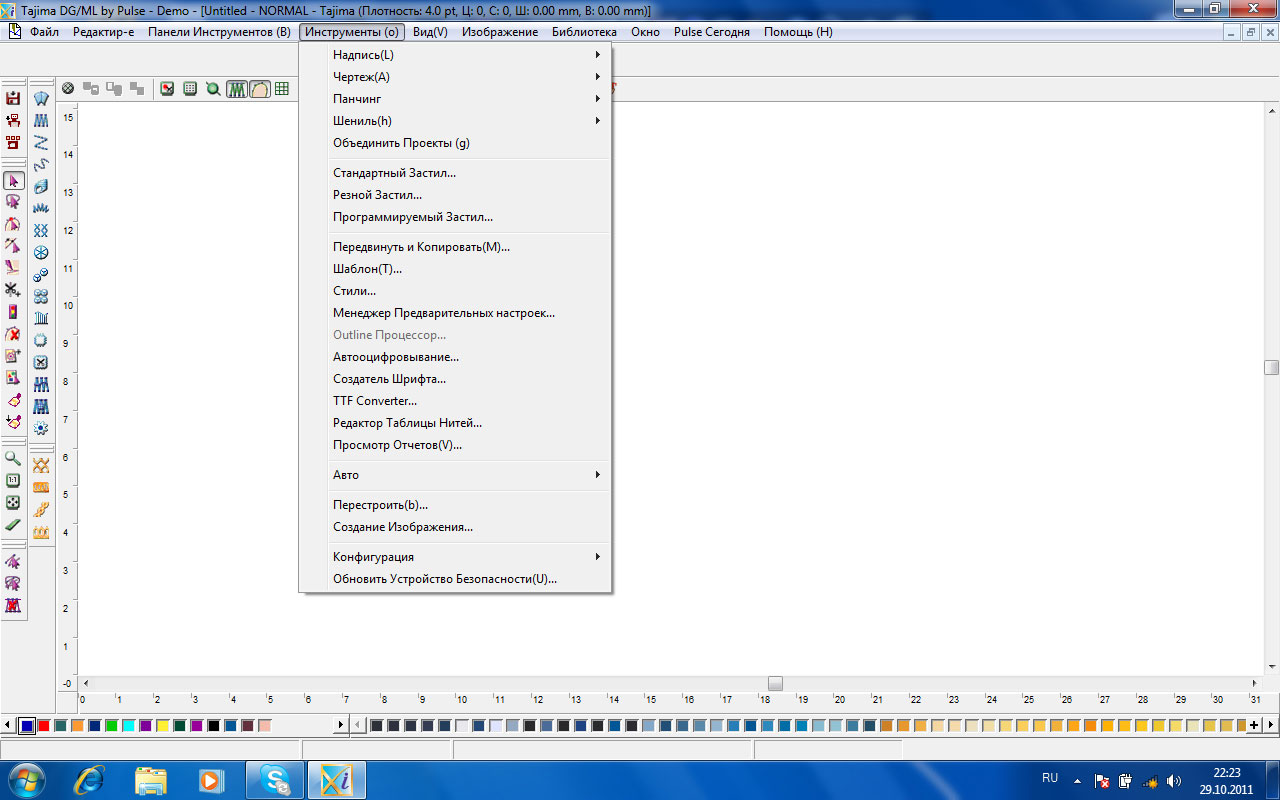Open Стандартный Застил... dialog
This screenshot has height=800, width=1280.
[455, 173]
